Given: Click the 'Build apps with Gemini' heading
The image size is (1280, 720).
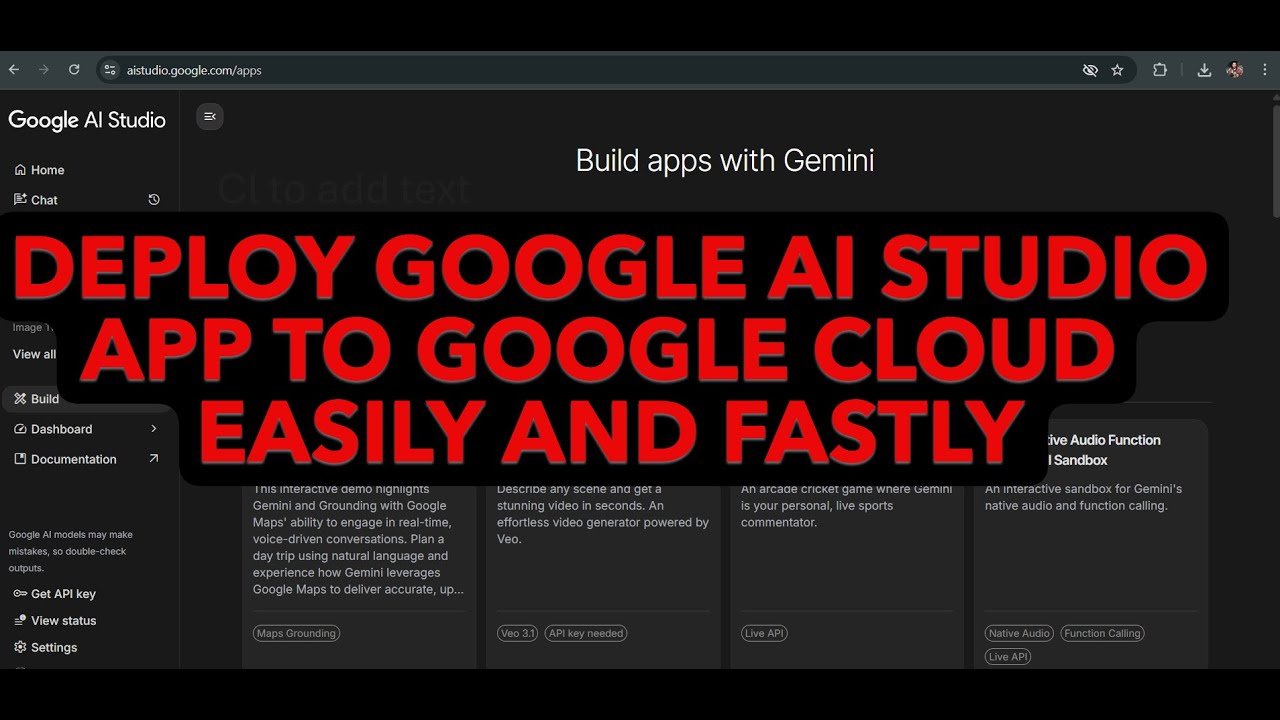Looking at the screenshot, I should [725, 161].
